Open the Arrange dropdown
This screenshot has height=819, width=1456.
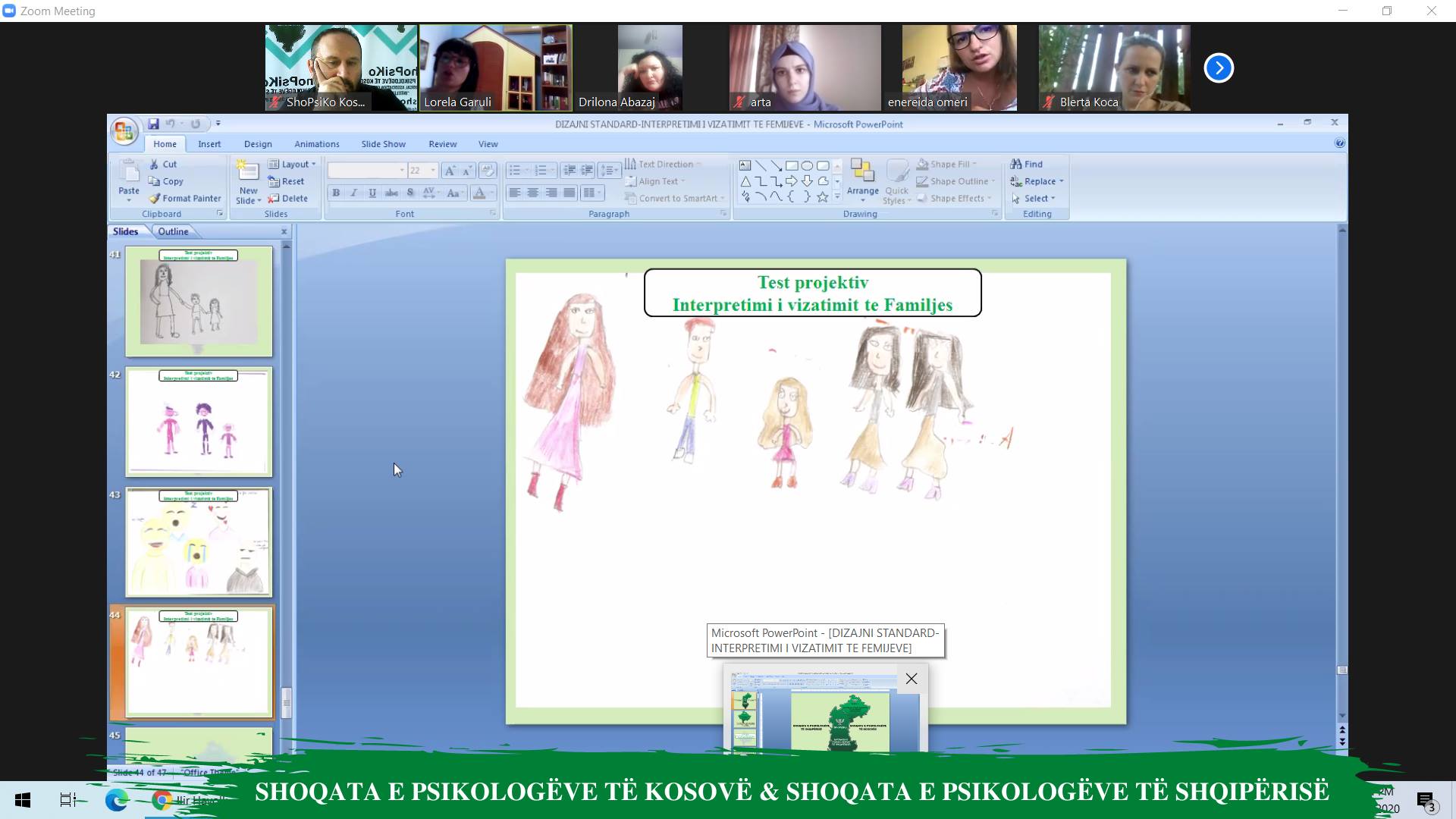click(862, 180)
